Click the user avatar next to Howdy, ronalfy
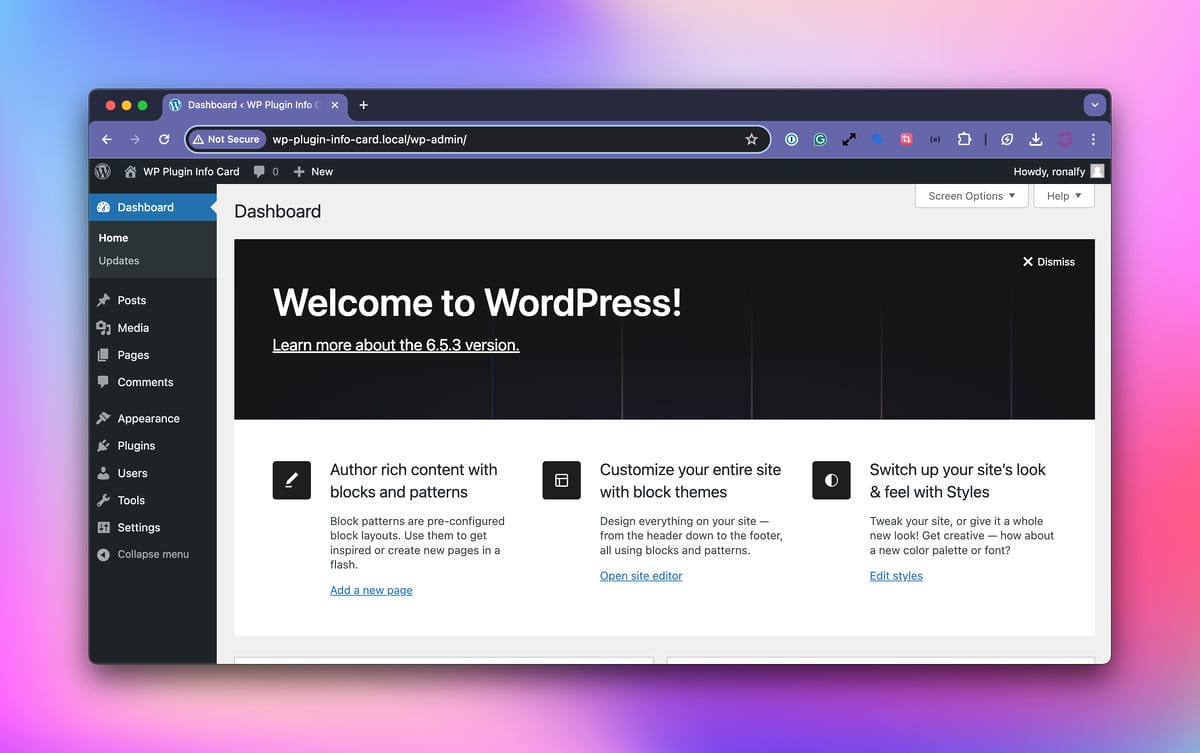The width and height of the screenshot is (1200, 753). pos(1097,171)
